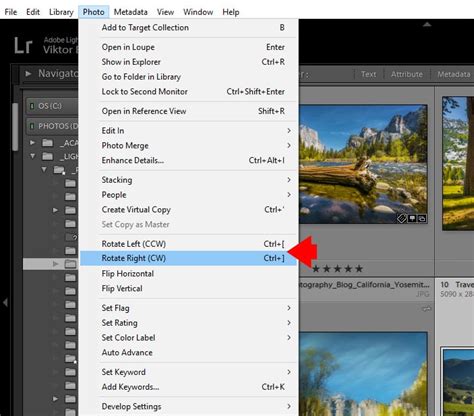Expand the _ACA folder triangle
474x416 pixels.
click(x=32, y=143)
